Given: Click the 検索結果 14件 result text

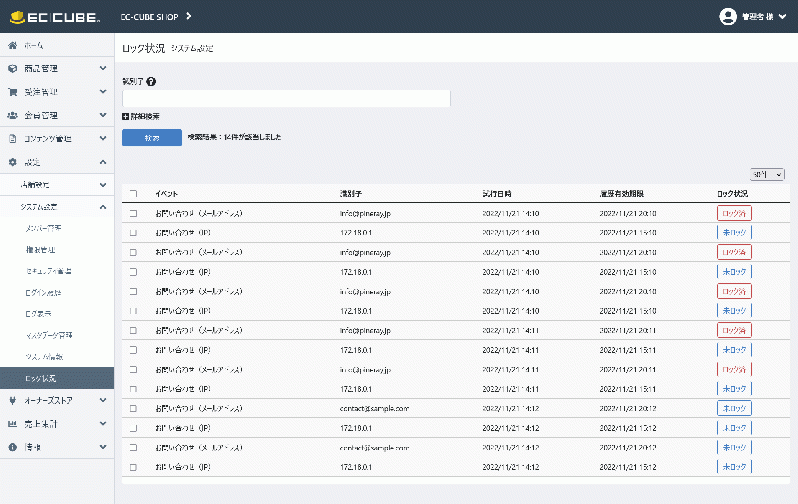Looking at the screenshot, I should tap(234, 137).
